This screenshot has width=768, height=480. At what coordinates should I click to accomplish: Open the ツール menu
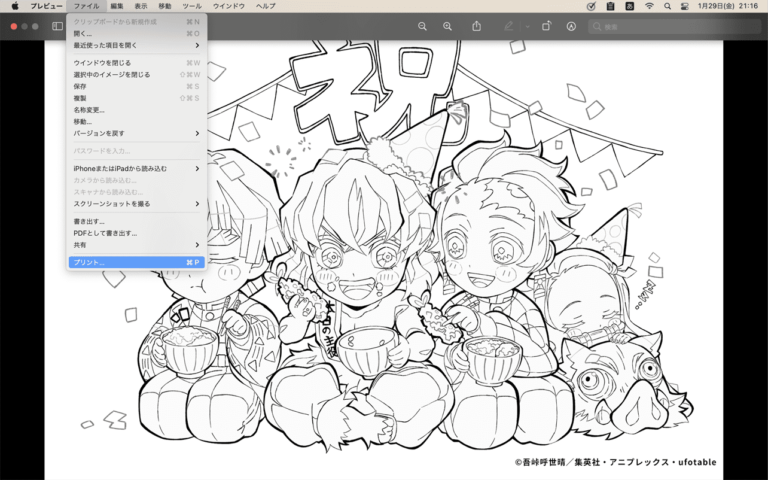[x=192, y=6]
